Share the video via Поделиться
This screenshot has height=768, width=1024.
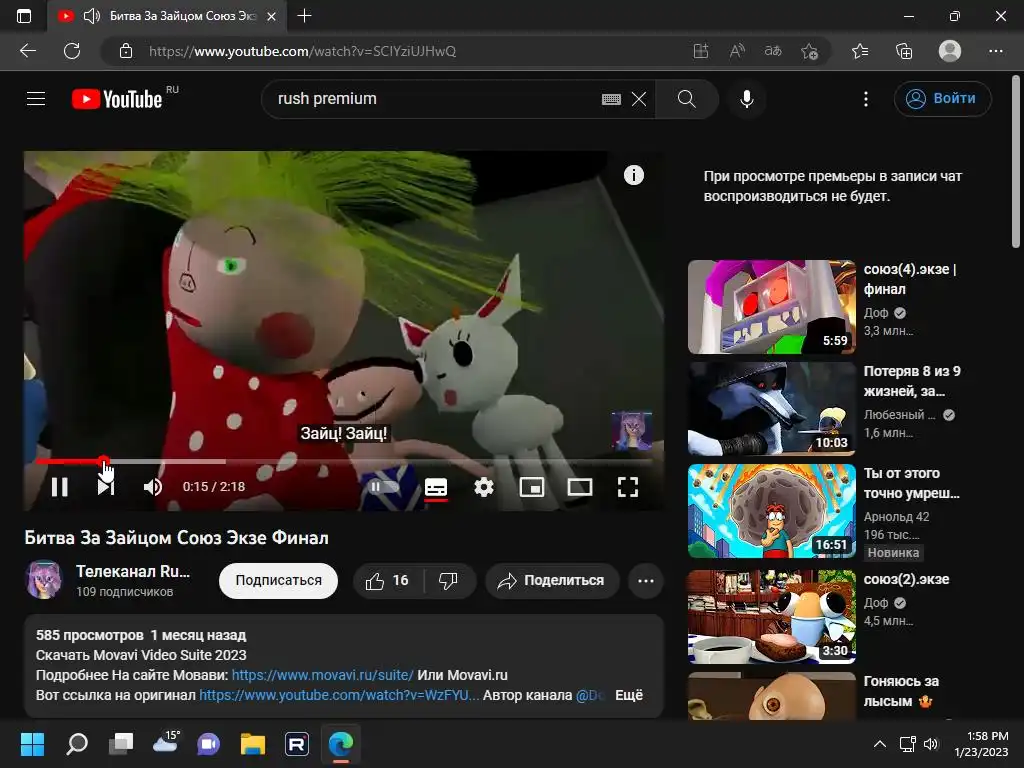tap(552, 581)
